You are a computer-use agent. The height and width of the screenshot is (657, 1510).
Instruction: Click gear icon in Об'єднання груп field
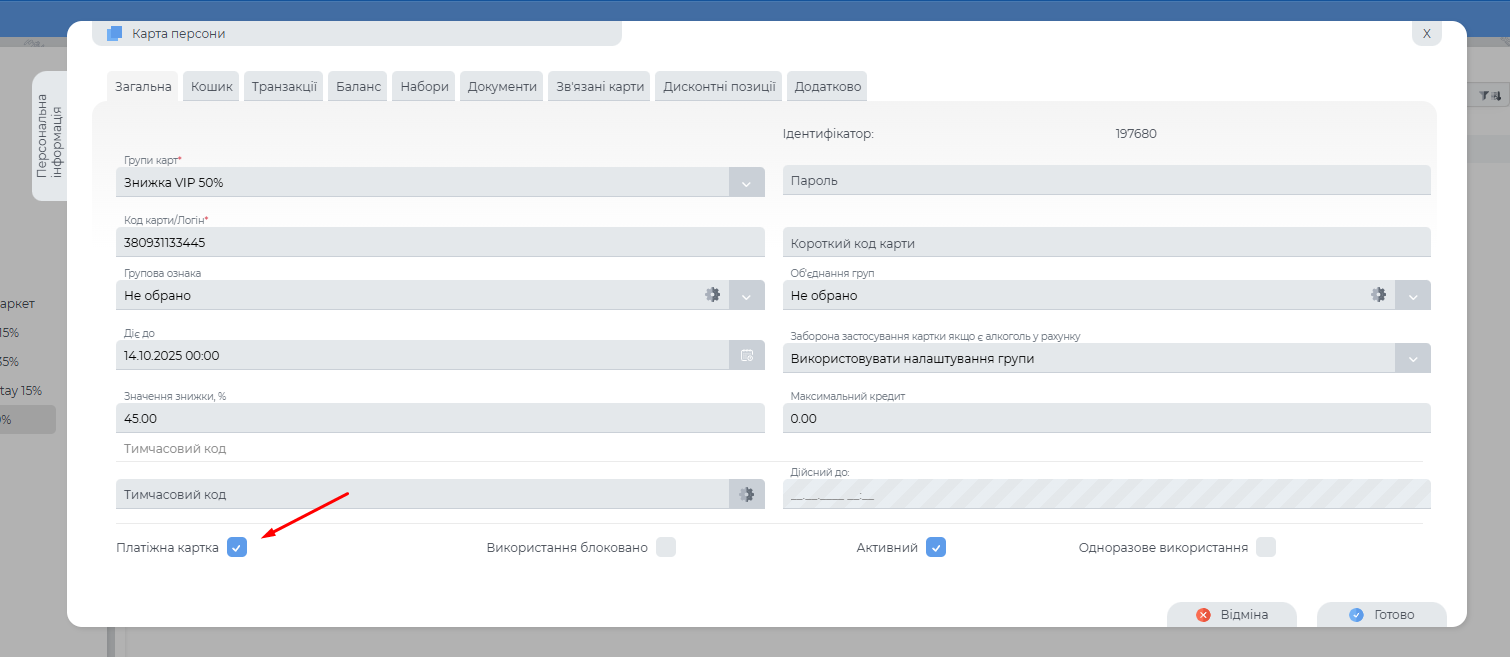[1378, 295]
